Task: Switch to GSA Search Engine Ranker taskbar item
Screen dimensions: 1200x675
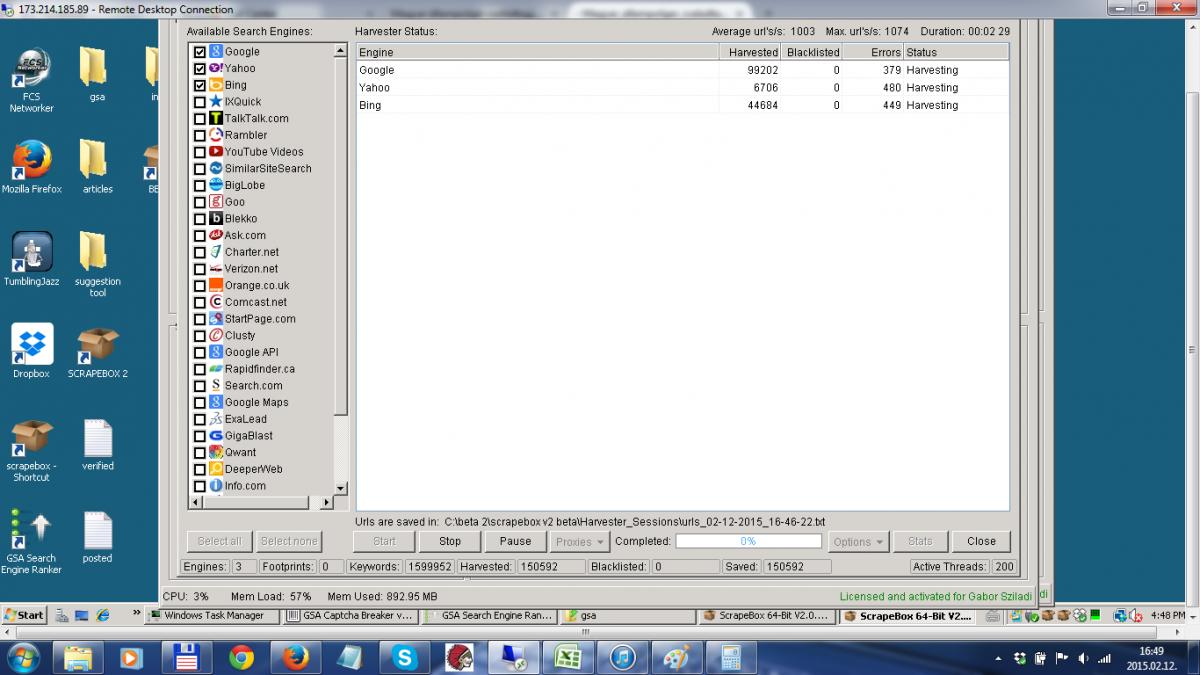Action: click(490, 616)
